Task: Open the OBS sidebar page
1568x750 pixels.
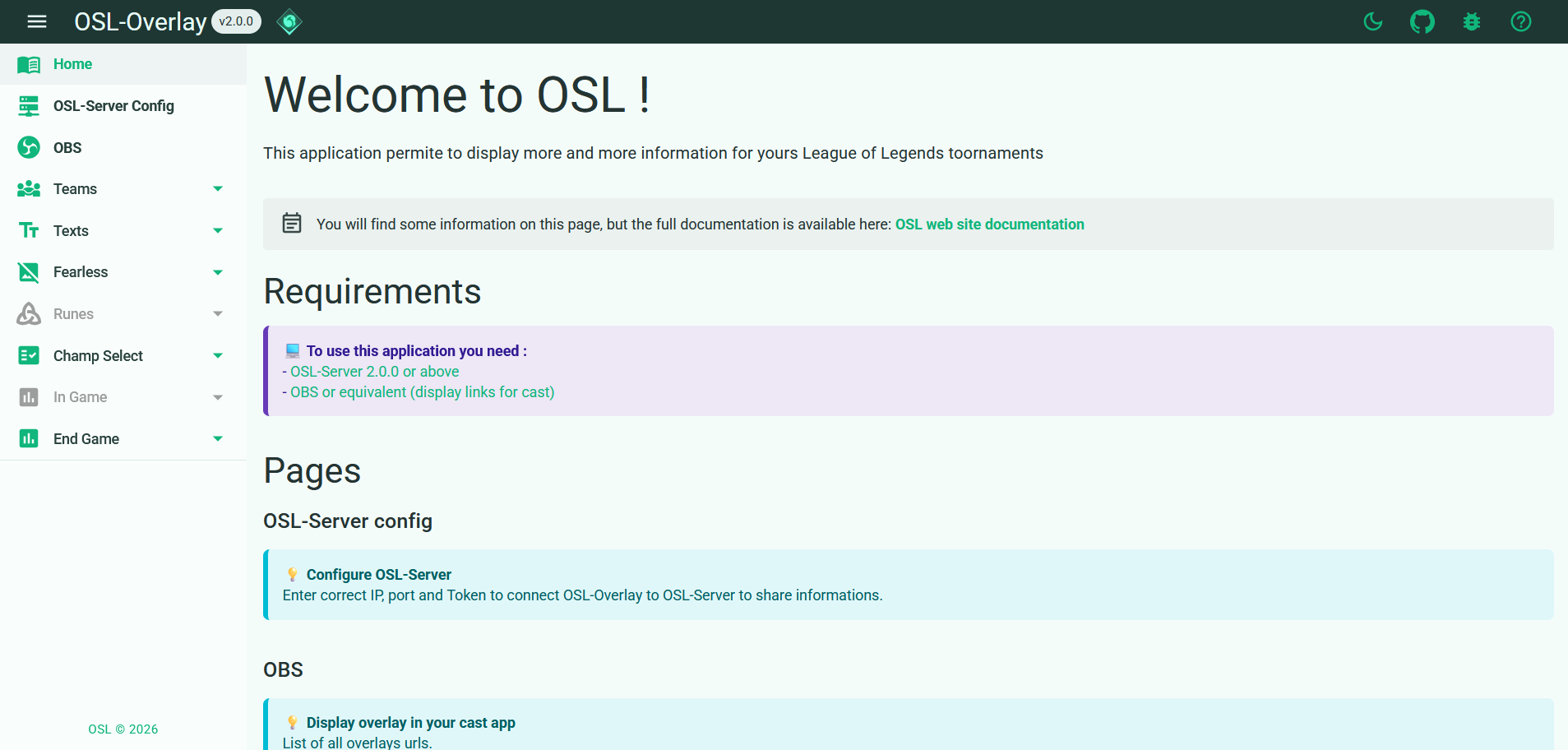Action: pyautogui.click(x=123, y=147)
